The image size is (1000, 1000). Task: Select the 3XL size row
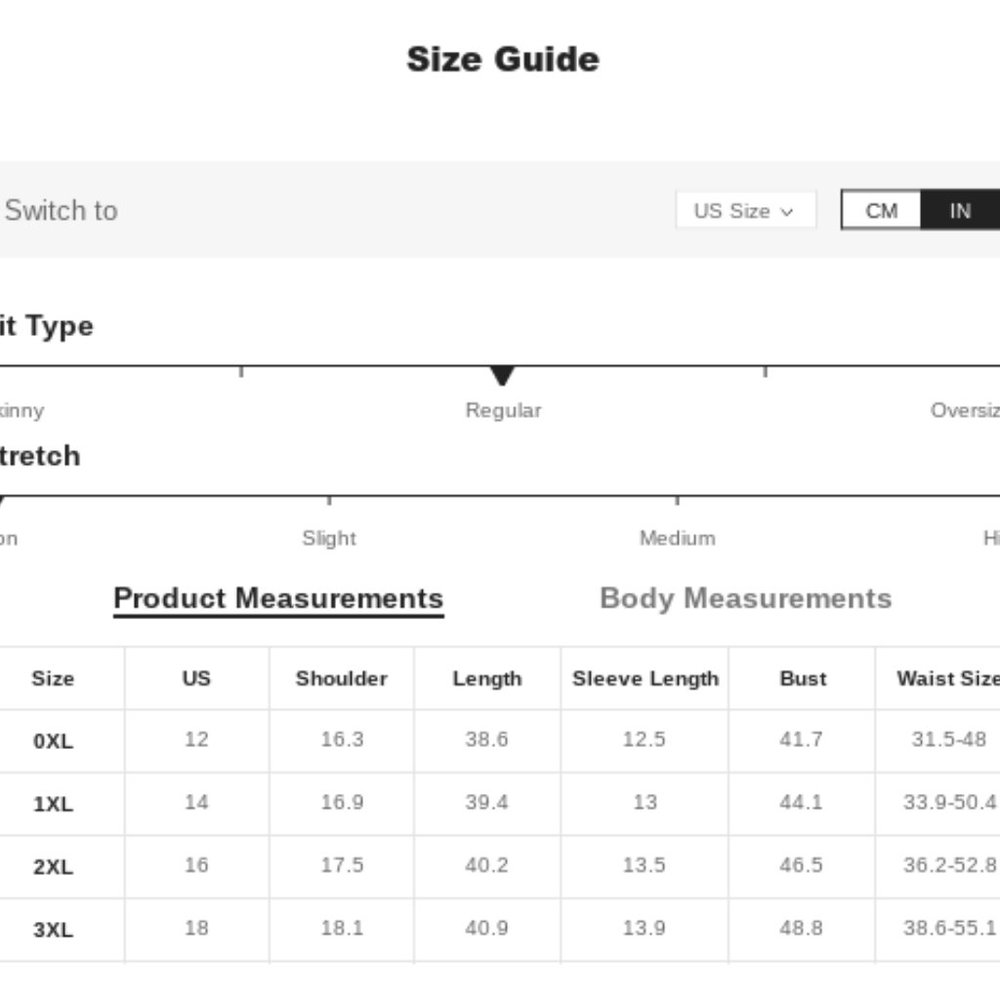click(53, 929)
